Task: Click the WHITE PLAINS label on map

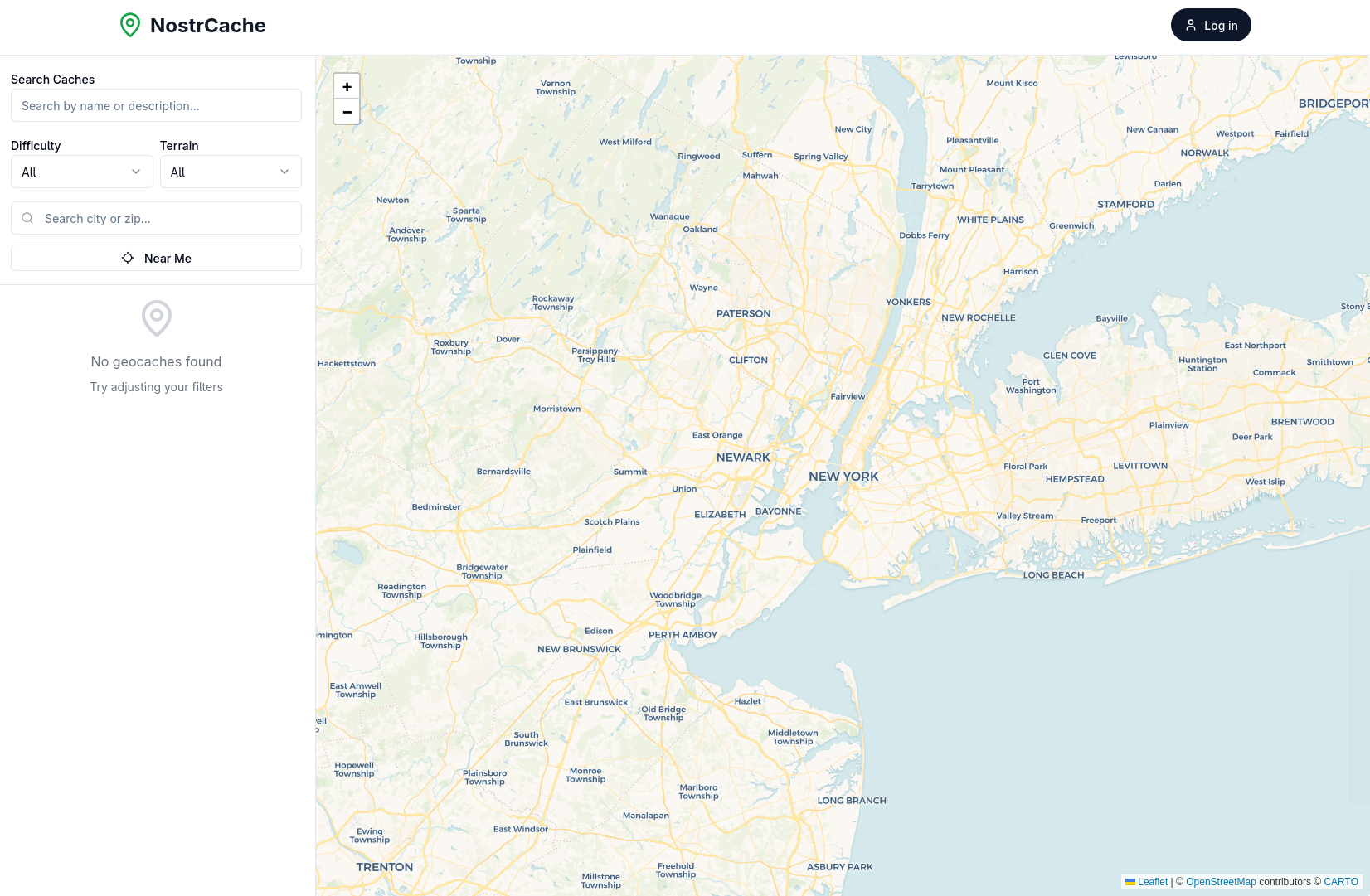Action: (990, 220)
